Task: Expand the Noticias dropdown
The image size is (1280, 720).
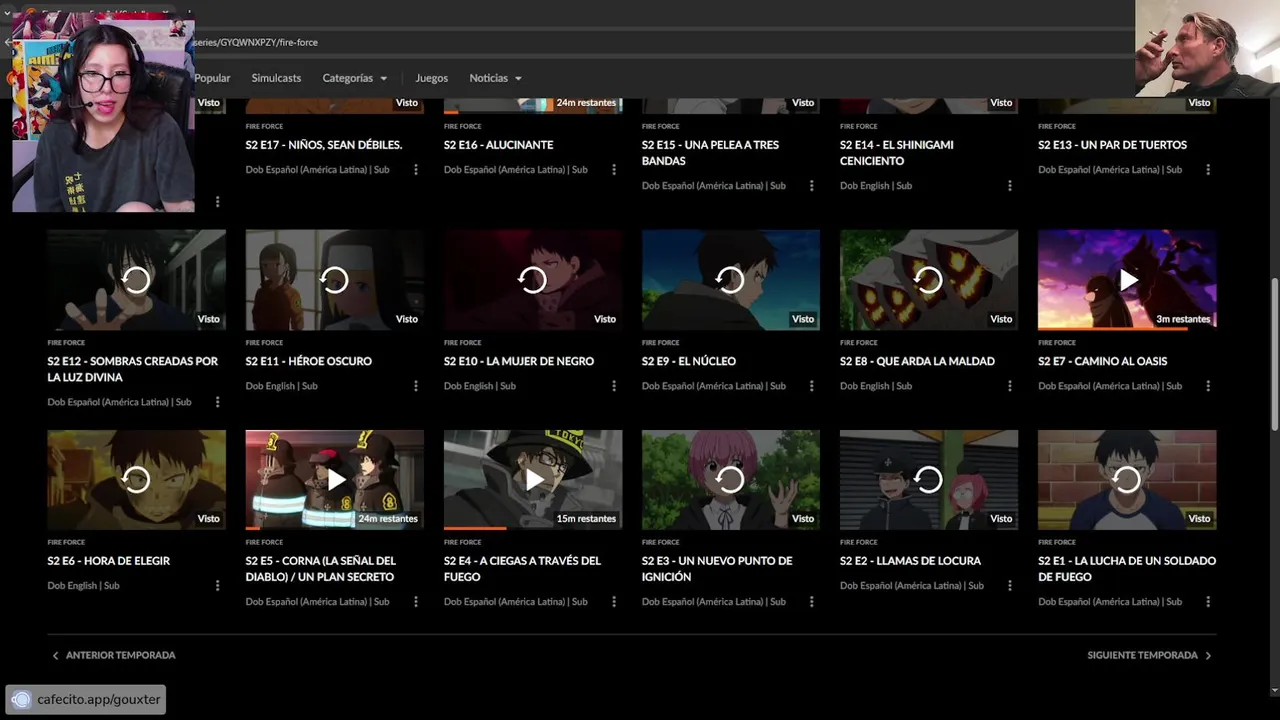Action: tap(495, 78)
